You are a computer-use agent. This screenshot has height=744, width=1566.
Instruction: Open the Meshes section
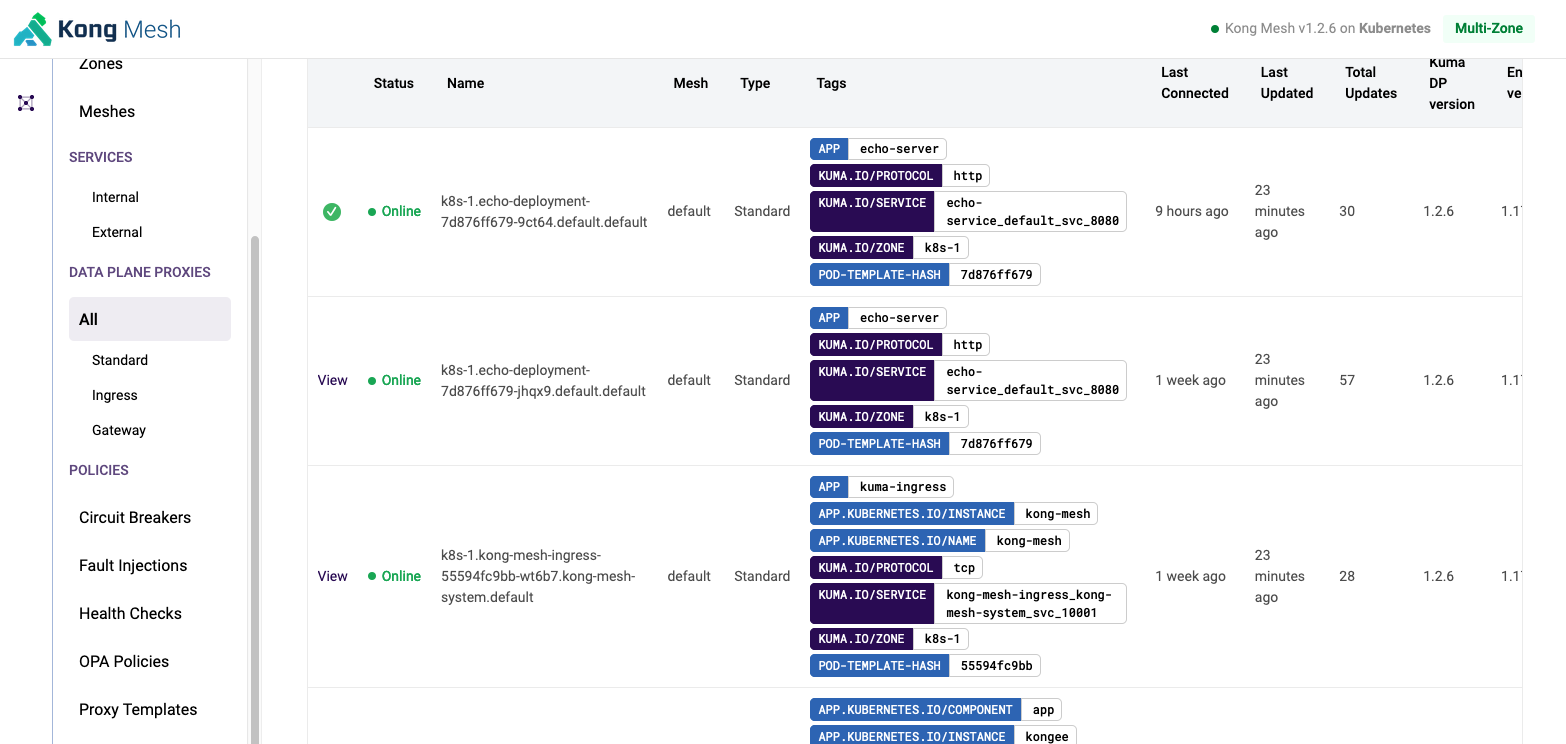tap(106, 111)
